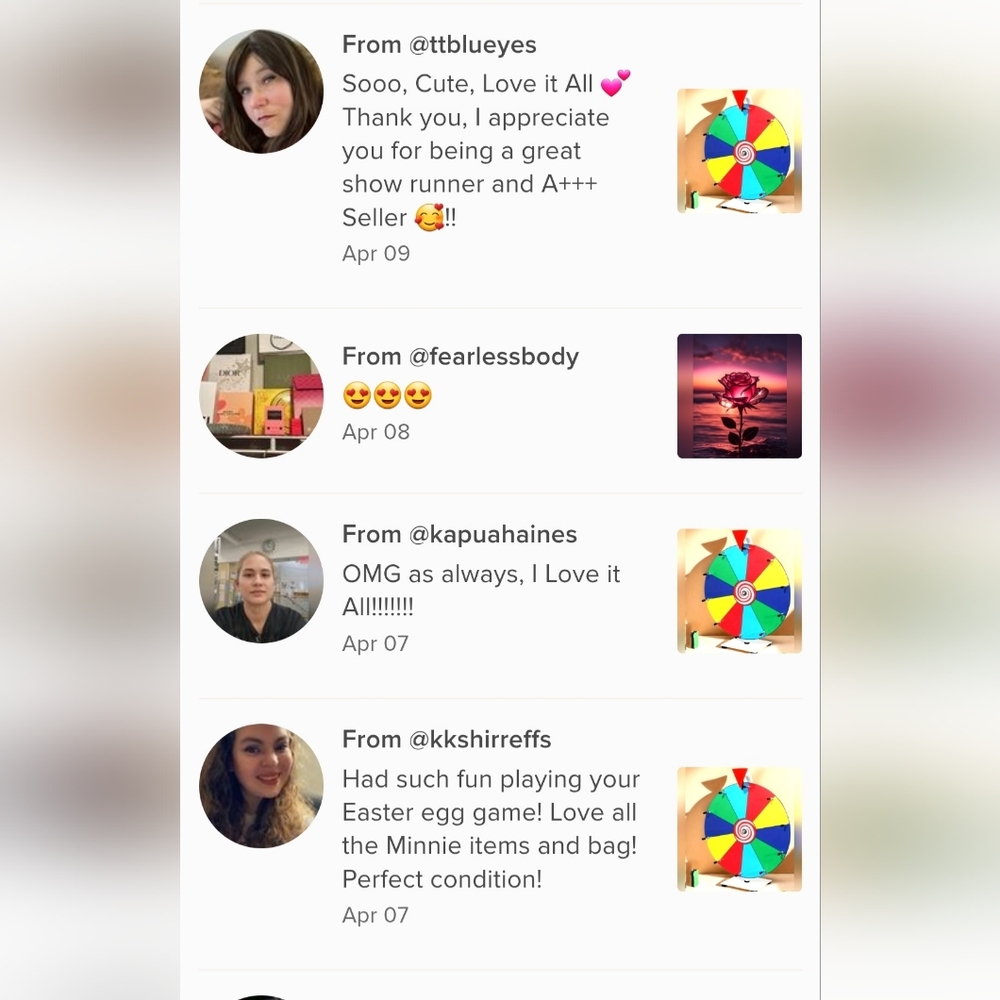The image size is (1000, 1000).
Task: Click the username From @kapuahaines
Action: tap(459, 534)
